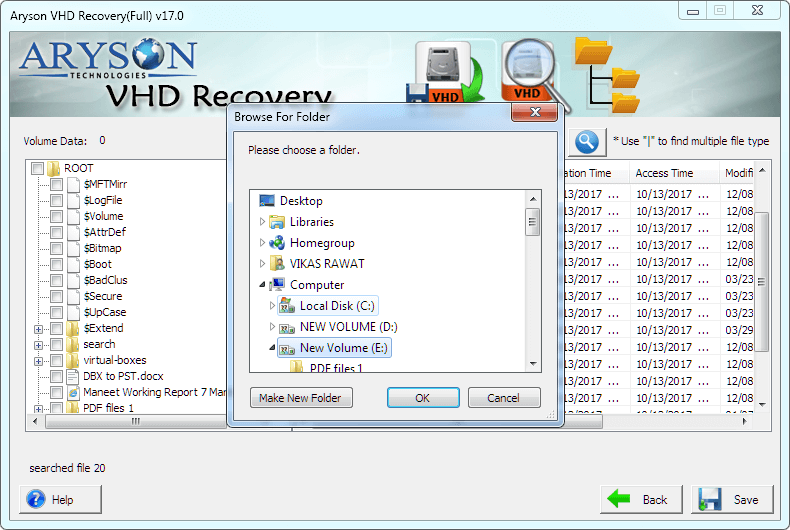Check the ROOT checkbox
The height and width of the screenshot is (530, 790).
pyautogui.click(x=37, y=168)
